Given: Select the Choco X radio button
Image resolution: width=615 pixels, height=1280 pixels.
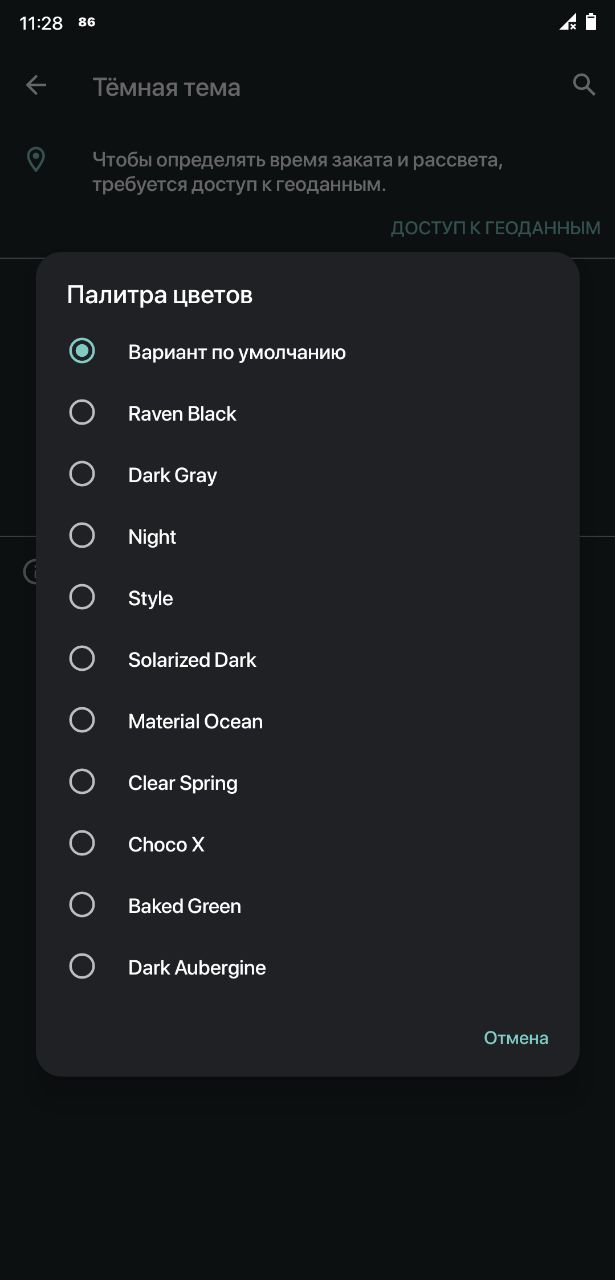Looking at the screenshot, I should pos(82,843).
